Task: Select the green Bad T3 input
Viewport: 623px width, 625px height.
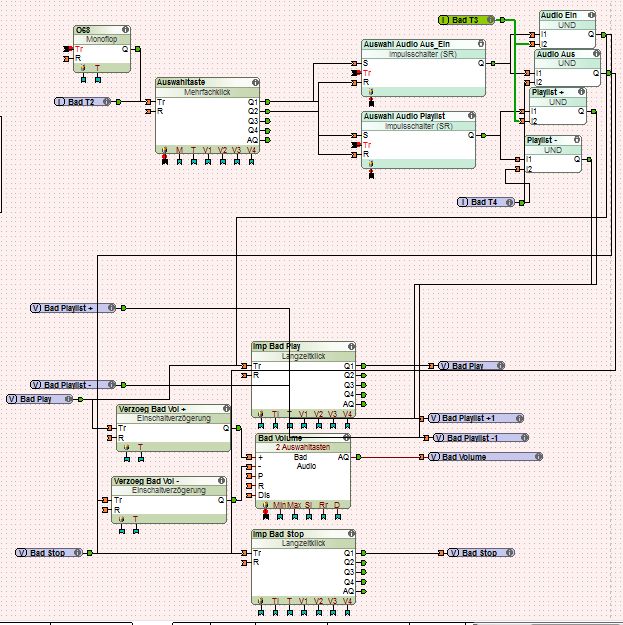Action: point(466,20)
